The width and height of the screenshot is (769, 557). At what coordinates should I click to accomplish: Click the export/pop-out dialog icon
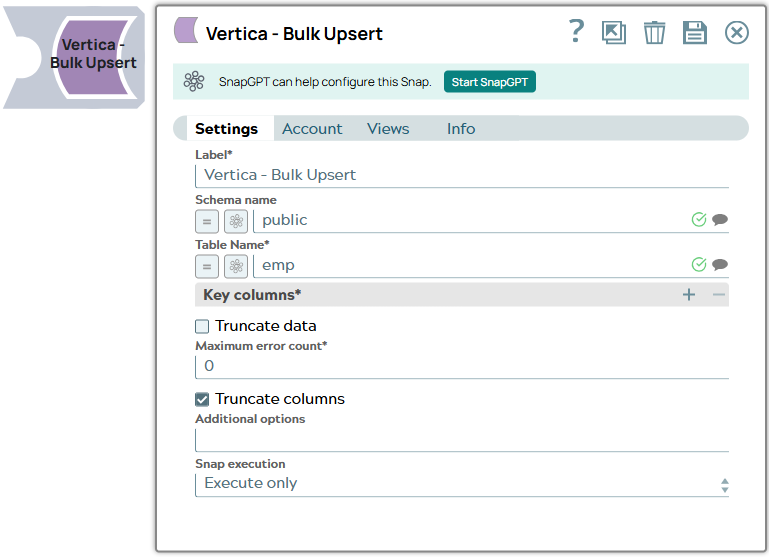614,33
